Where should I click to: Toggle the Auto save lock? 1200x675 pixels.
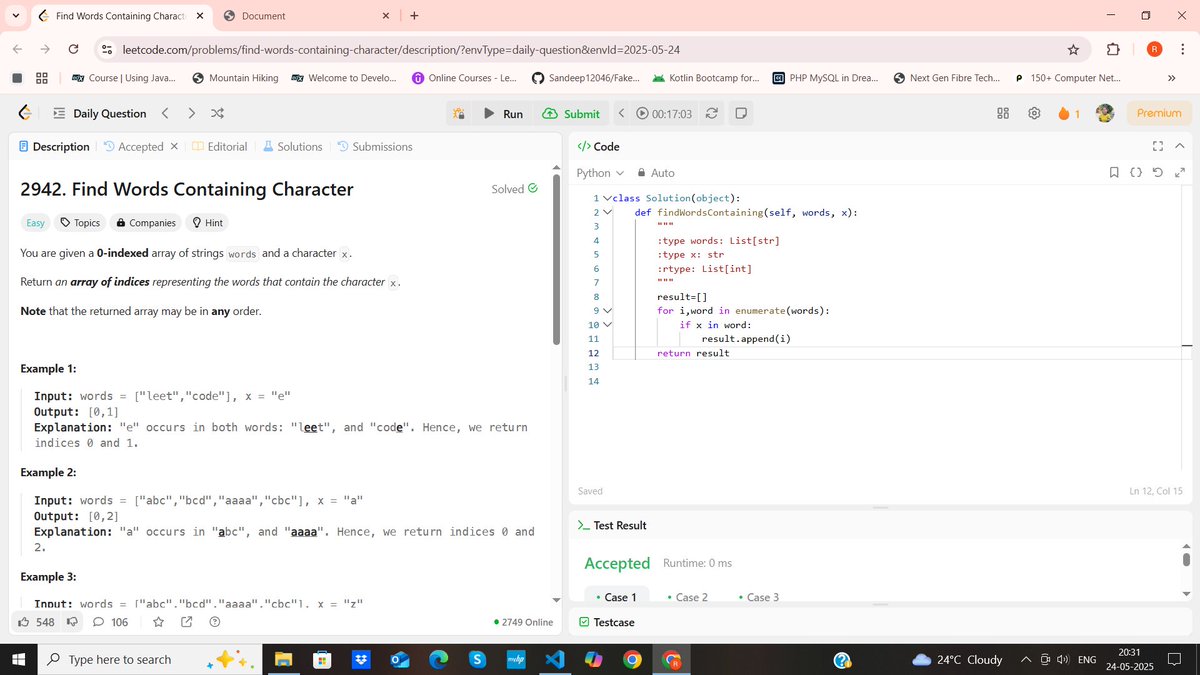point(657,173)
